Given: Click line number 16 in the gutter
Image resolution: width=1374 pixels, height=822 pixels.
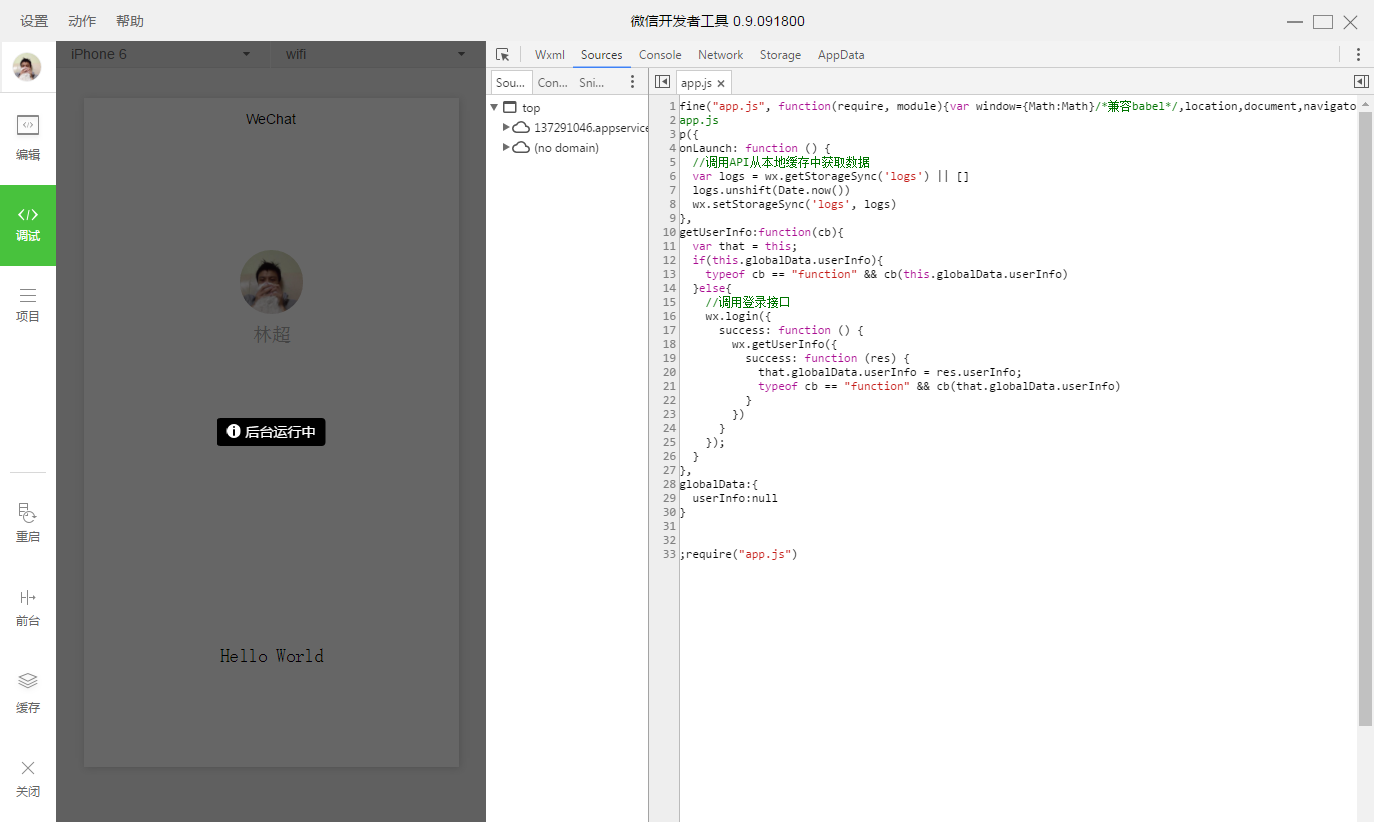Looking at the screenshot, I should point(669,316).
